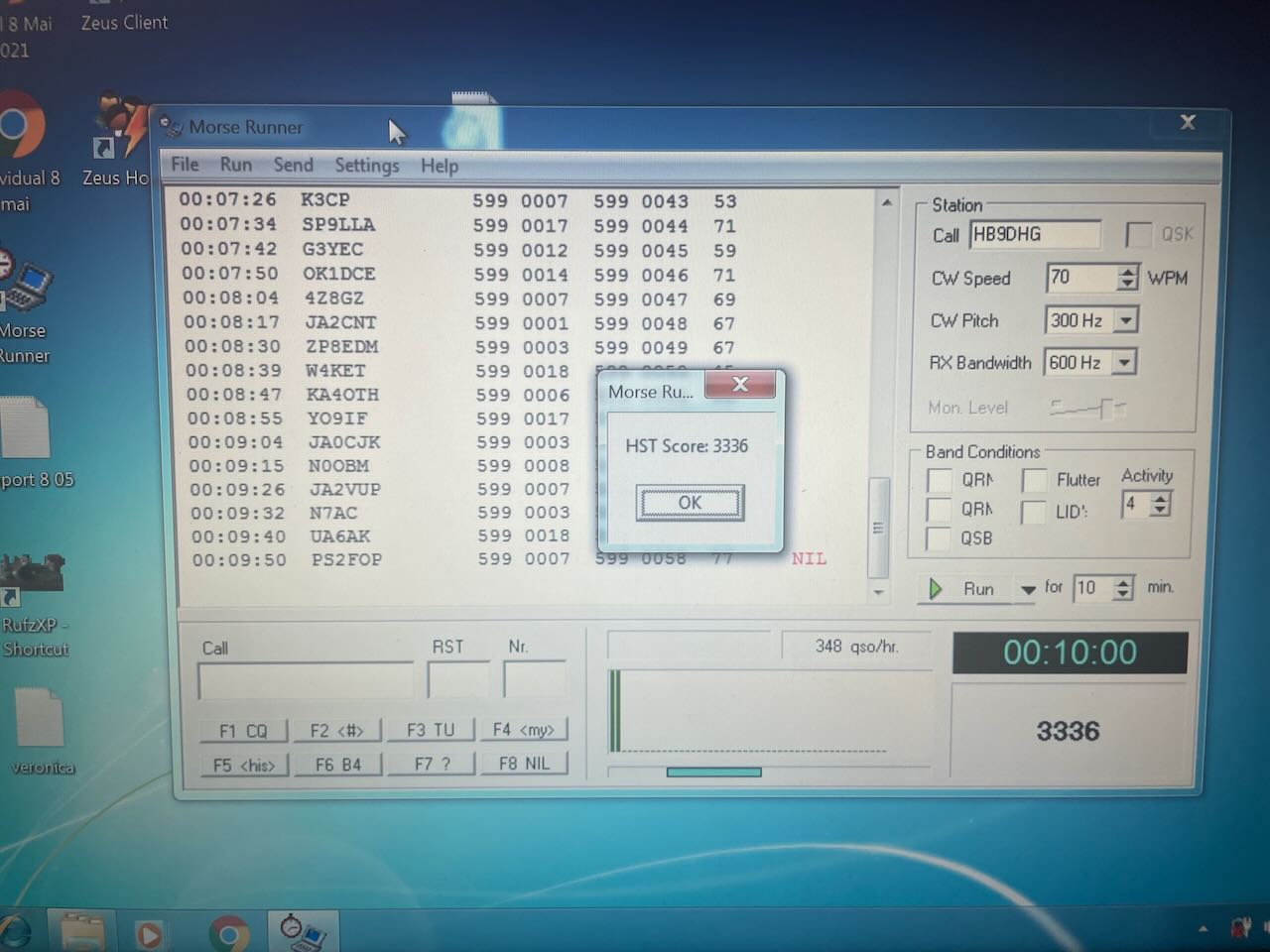Open the desktop file ending 'port 8 05'
This screenshot has height=952, width=1270.
click(x=36, y=443)
